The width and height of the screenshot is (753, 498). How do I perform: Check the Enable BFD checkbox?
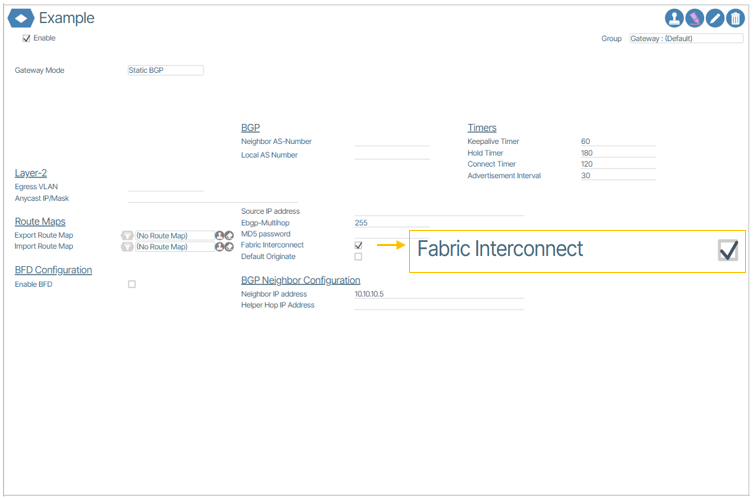(x=132, y=285)
